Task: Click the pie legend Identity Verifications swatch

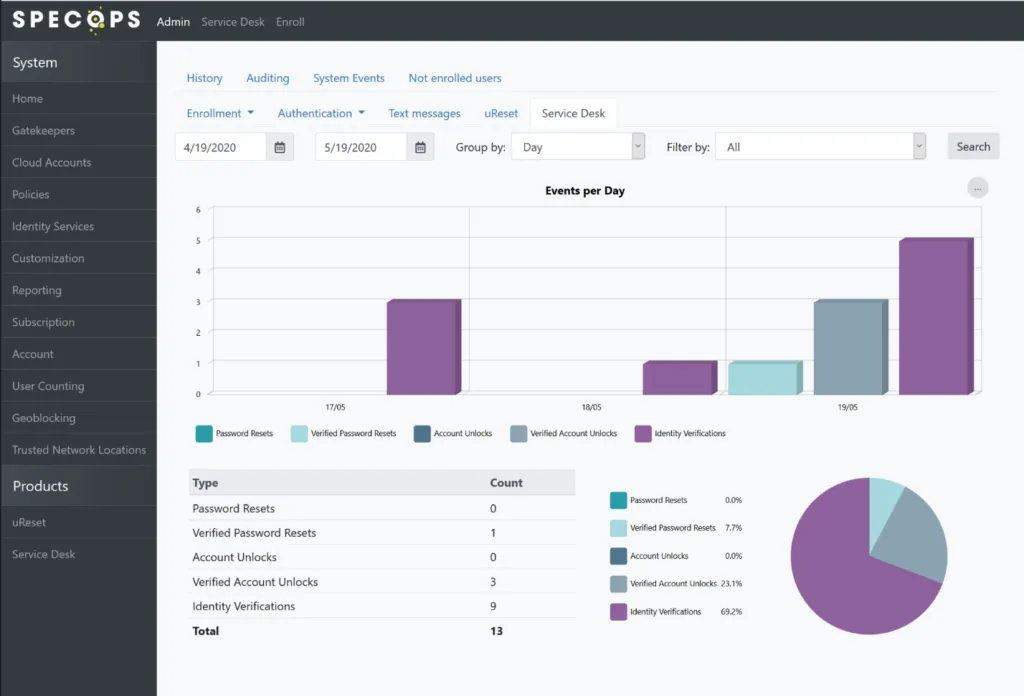Action: 618,612
